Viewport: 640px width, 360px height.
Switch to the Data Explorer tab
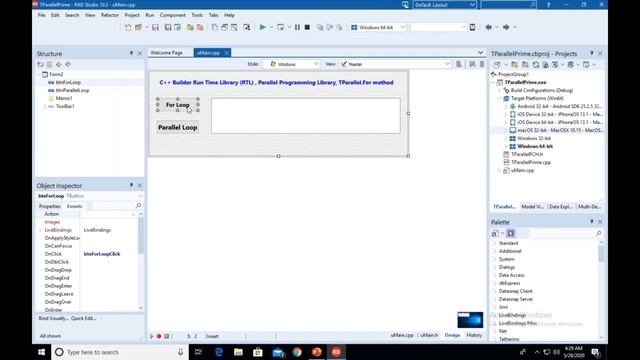pyautogui.click(x=560, y=207)
